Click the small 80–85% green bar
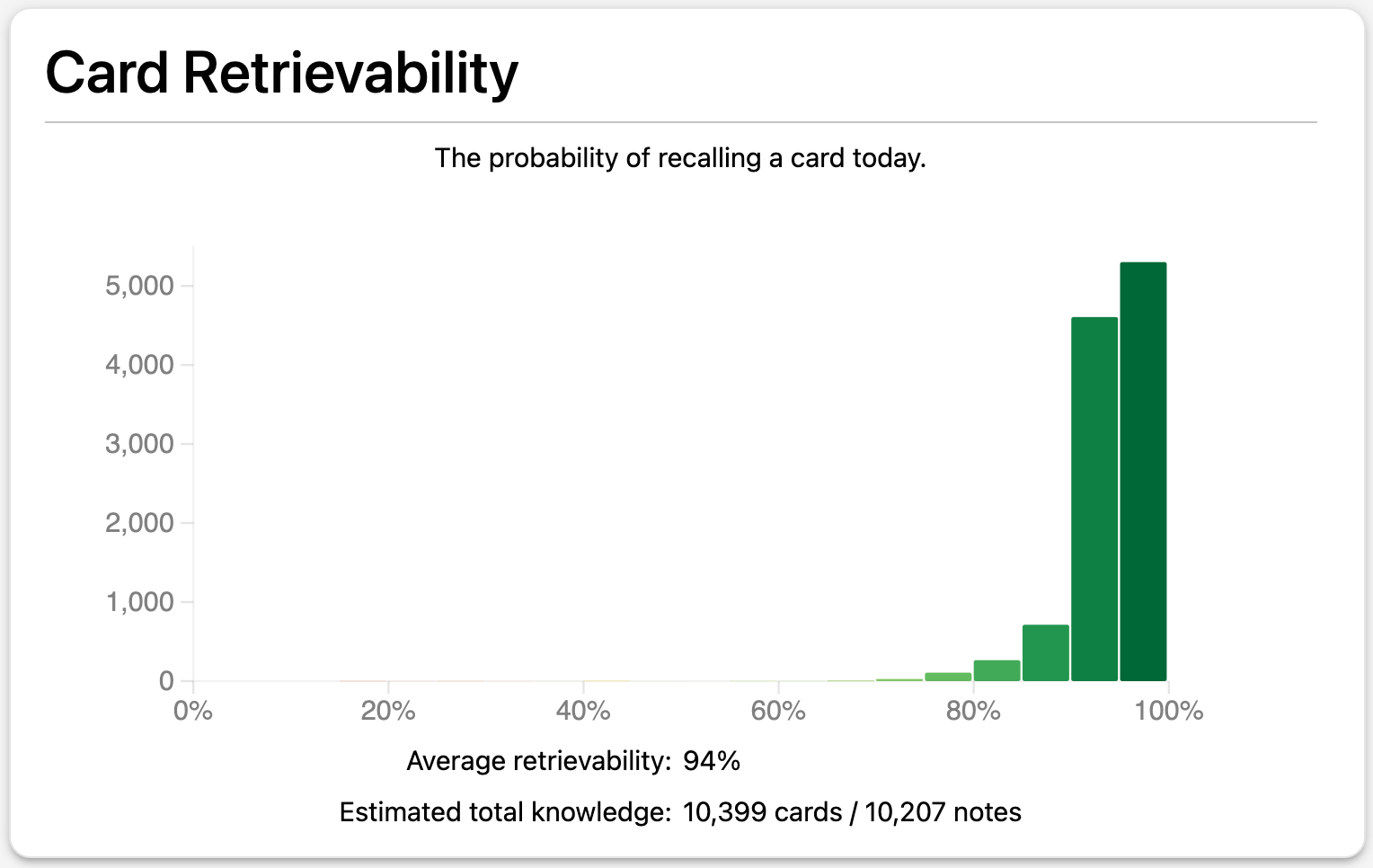The width and height of the screenshot is (1373, 868). [997, 671]
